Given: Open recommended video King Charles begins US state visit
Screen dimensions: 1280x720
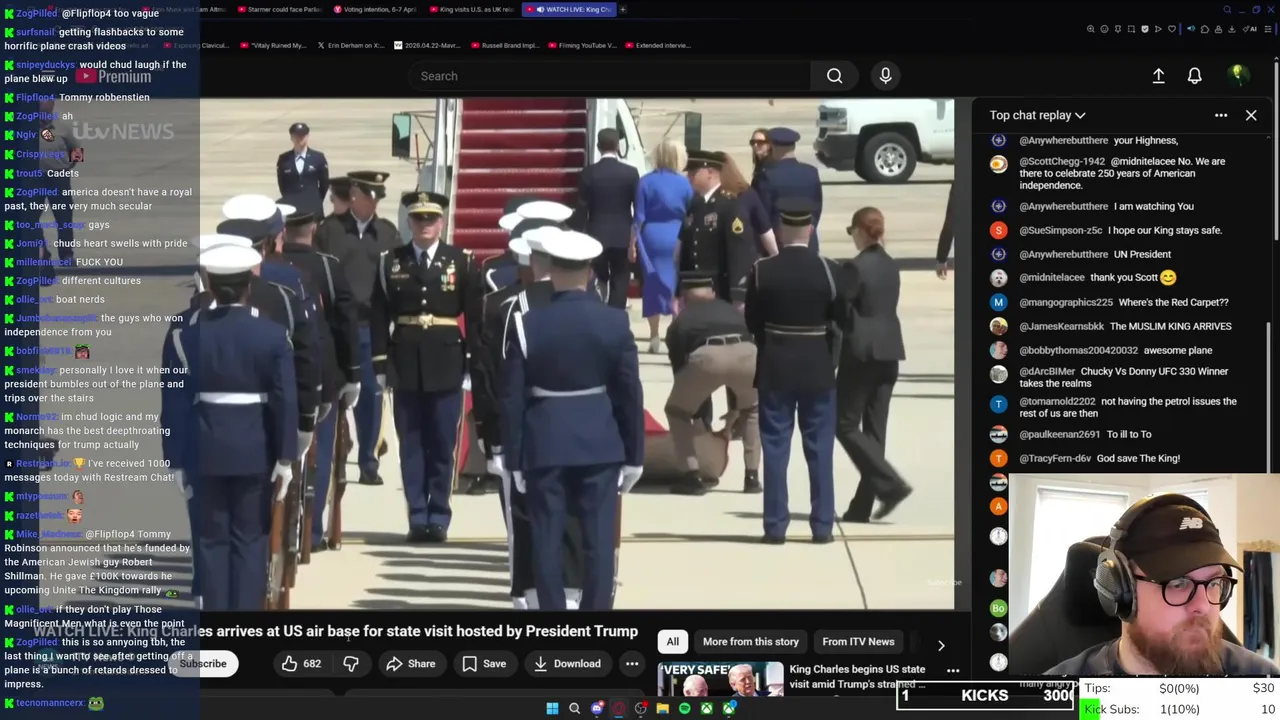Looking at the screenshot, I should (857, 676).
